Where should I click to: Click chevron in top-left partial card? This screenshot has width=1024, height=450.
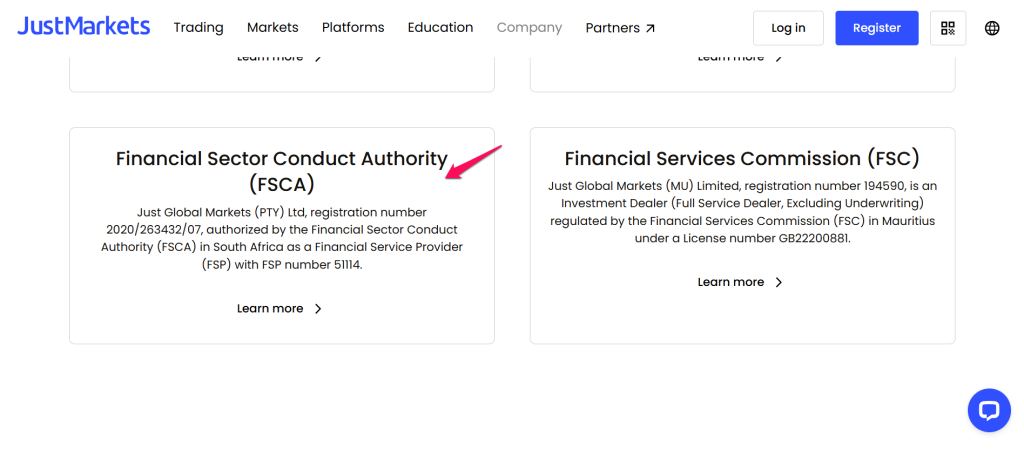[x=318, y=58]
